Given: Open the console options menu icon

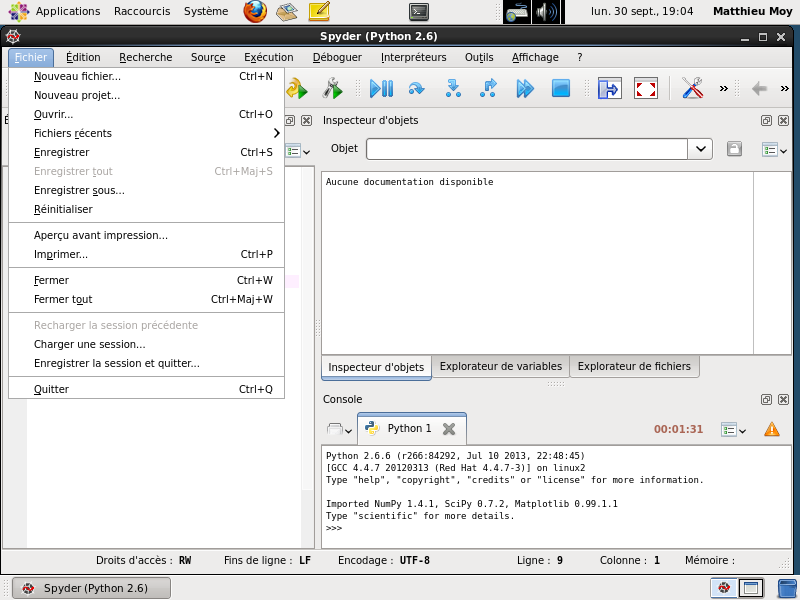Looking at the screenshot, I should point(734,430).
